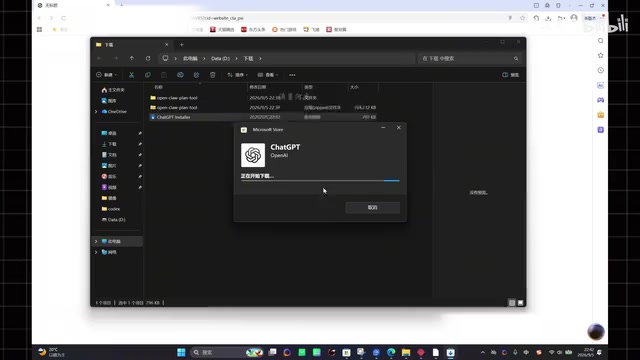Expand Network in the sidebar tree

pos(96,252)
